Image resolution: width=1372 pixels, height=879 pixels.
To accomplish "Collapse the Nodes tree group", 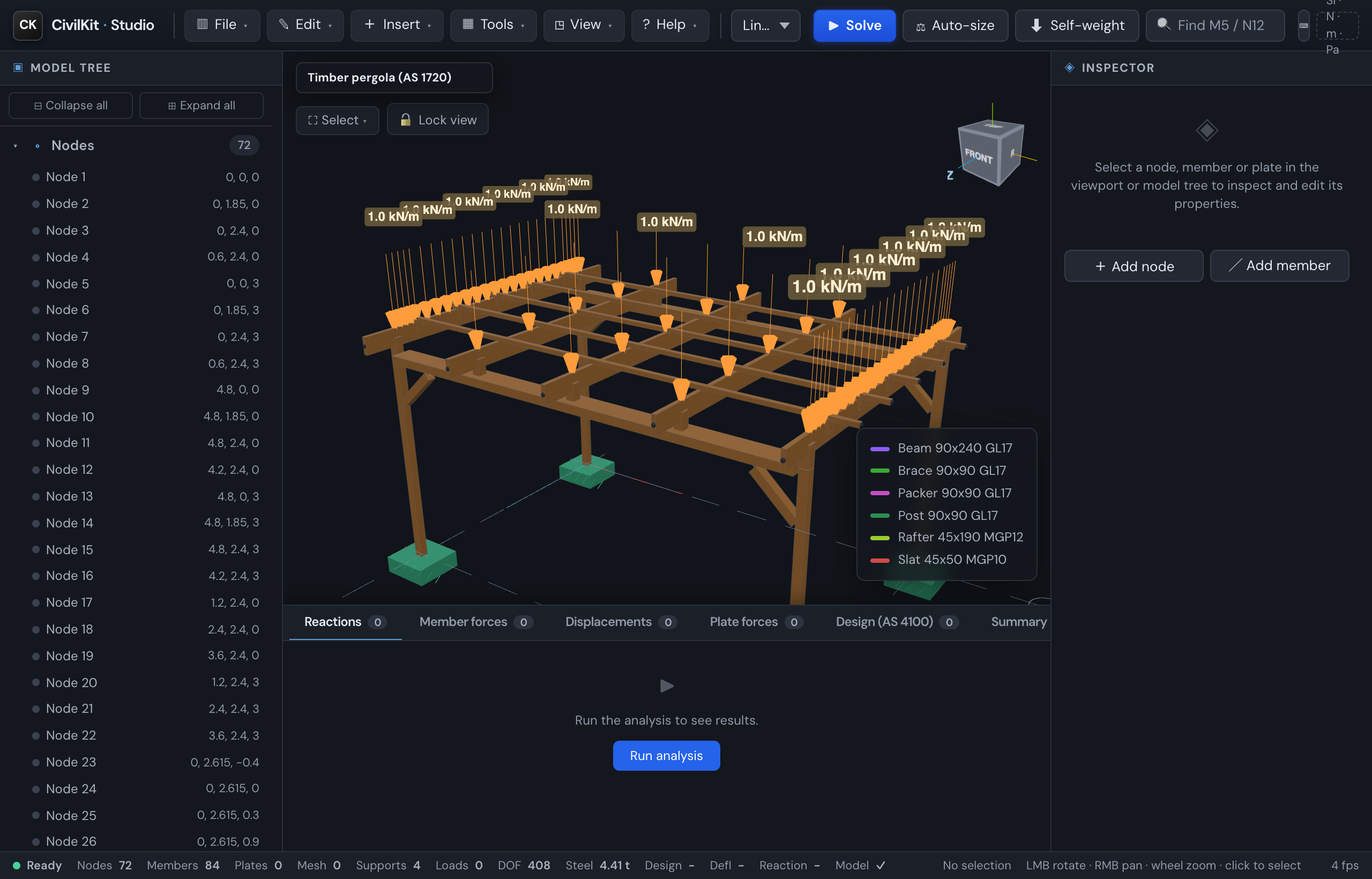I will point(16,146).
